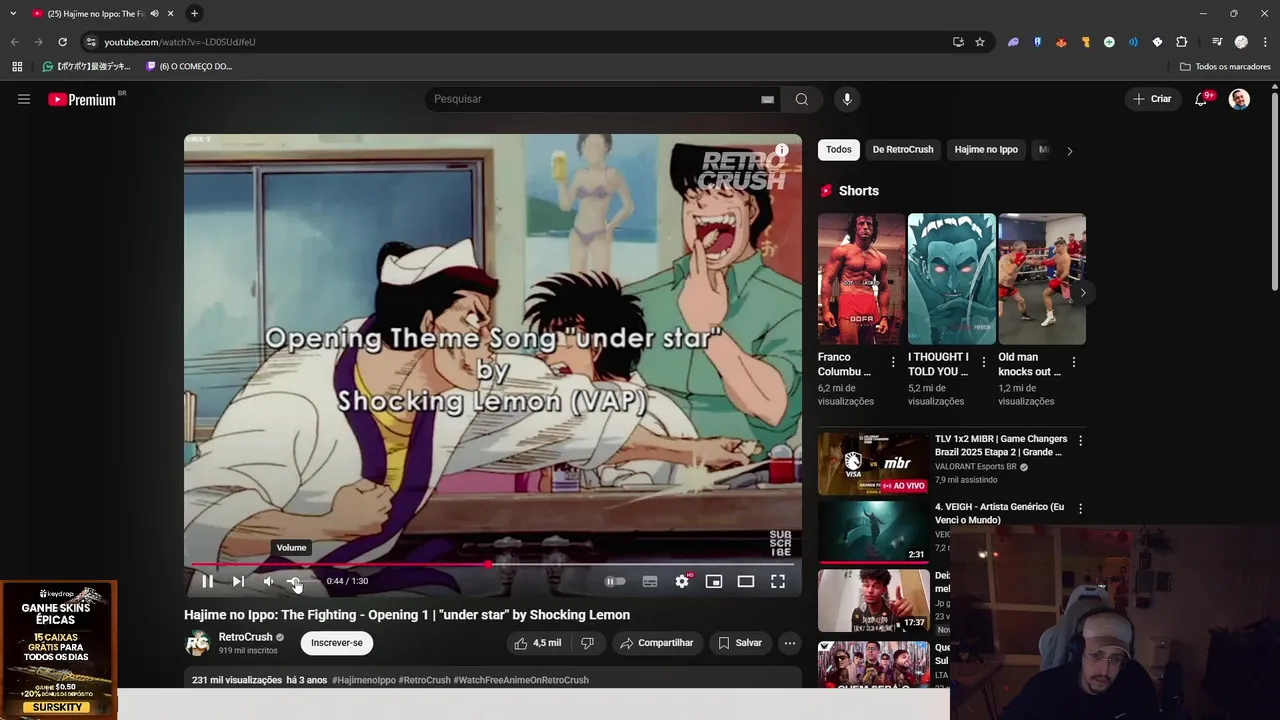Toggle the autoplay switch in the player

point(615,581)
